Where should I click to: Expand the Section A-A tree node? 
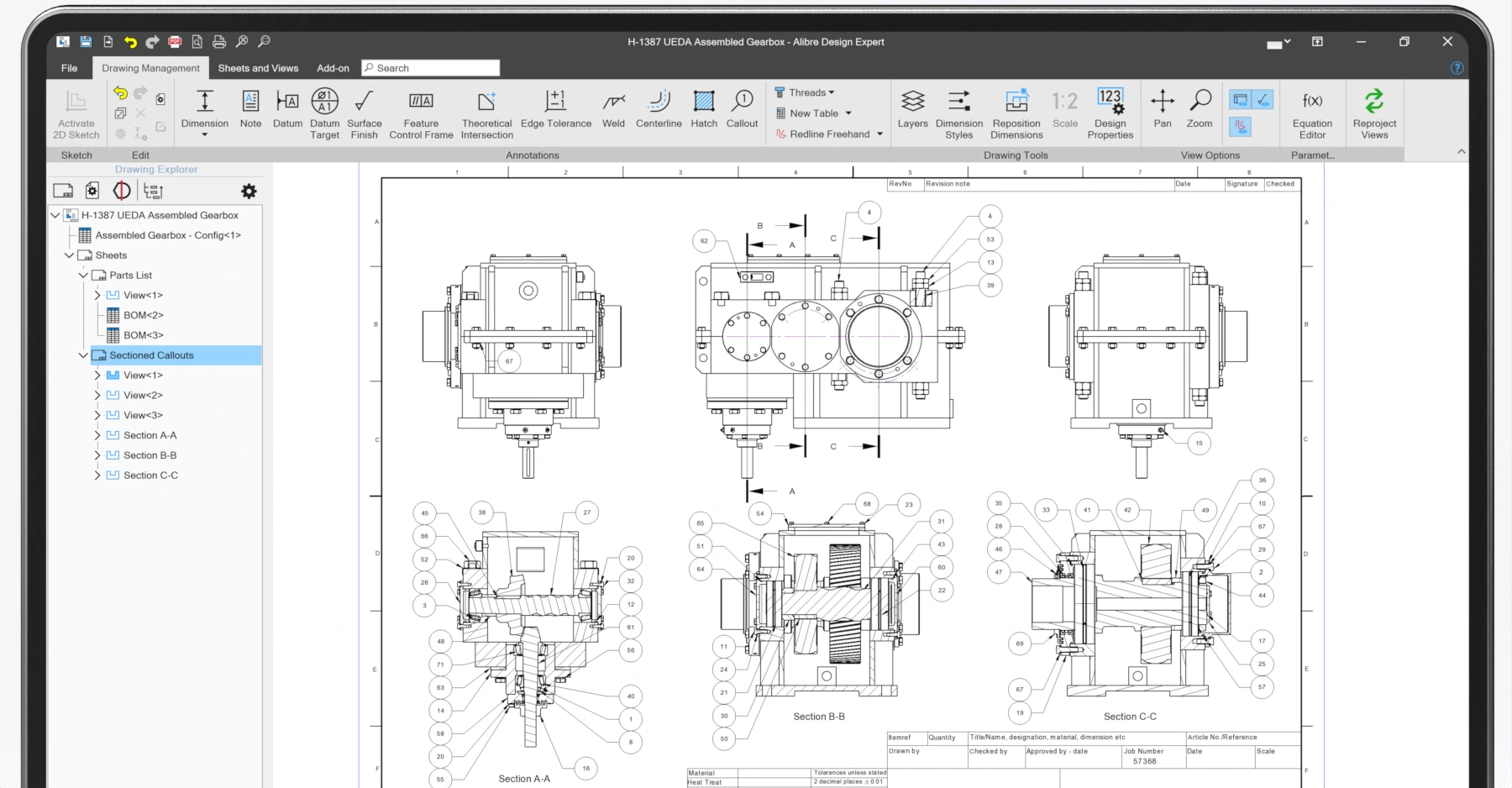tap(97, 435)
